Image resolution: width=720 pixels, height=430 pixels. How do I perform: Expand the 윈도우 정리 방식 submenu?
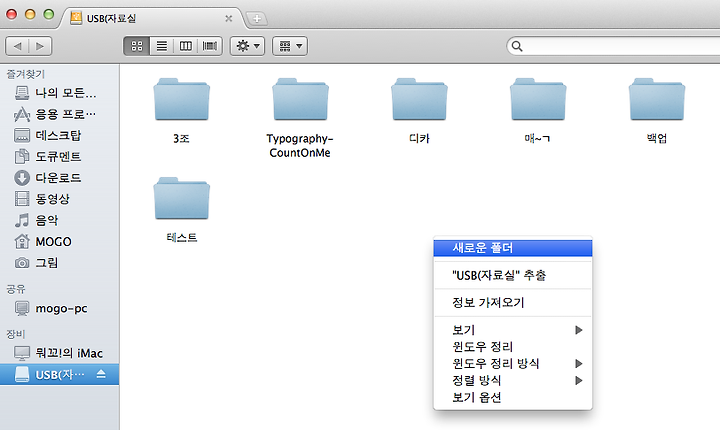(x=513, y=363)
